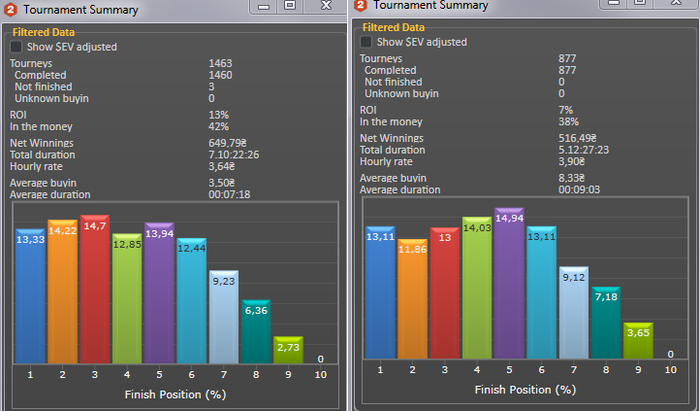Image resolution: width=700 pixels, height=411 pixels.
Task: Select Net Winnings value 516,49
Action: click(x=577, y=138)
